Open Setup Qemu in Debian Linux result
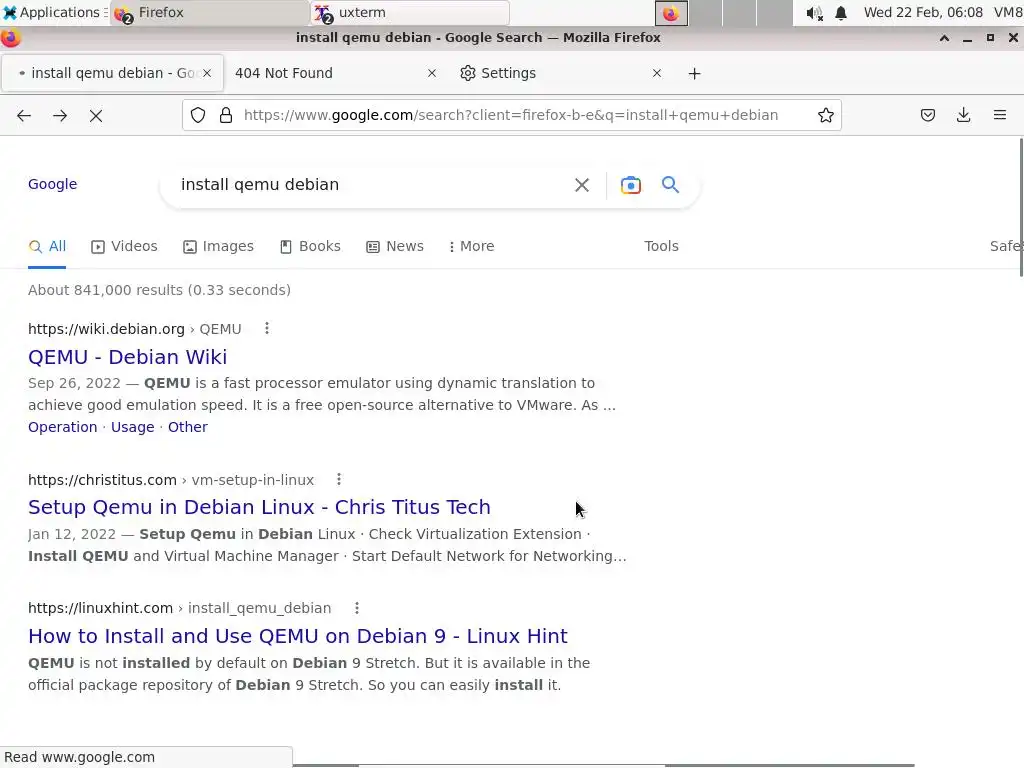The image size is (1024, 768). point(259,507)
